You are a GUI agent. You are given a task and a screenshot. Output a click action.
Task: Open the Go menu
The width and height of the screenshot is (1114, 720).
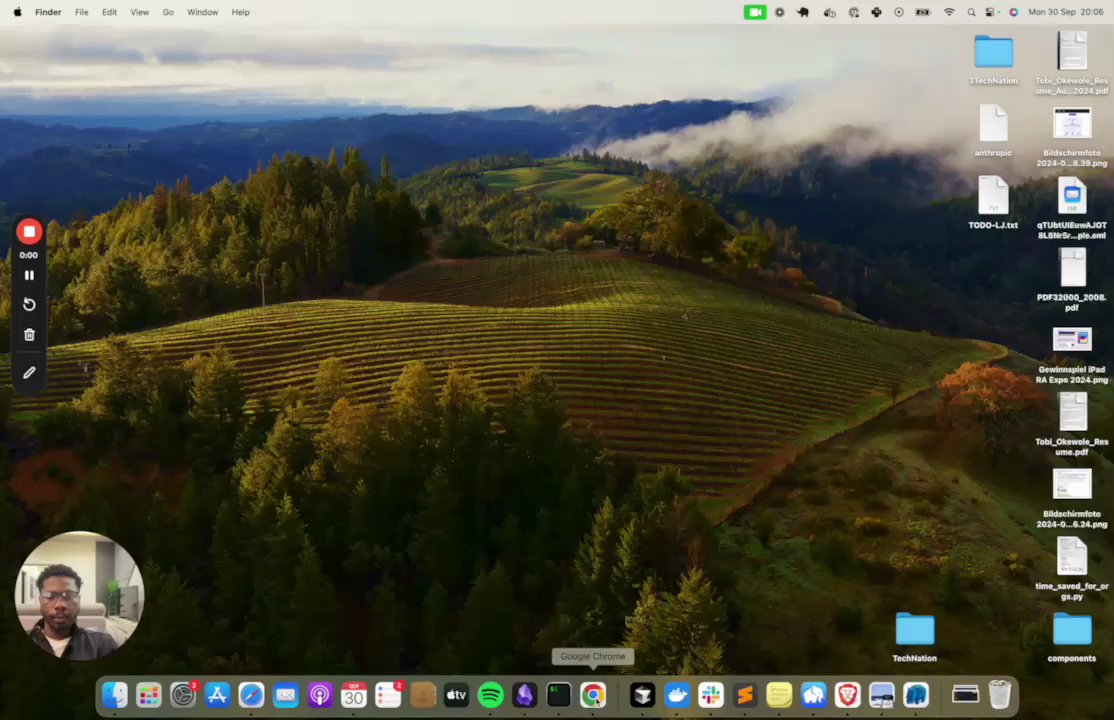[168, 12]
